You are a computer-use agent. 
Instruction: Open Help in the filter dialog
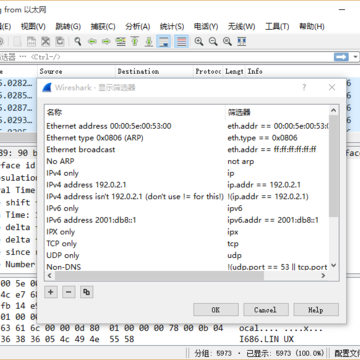pyautogui.click(x=316, y=310)
